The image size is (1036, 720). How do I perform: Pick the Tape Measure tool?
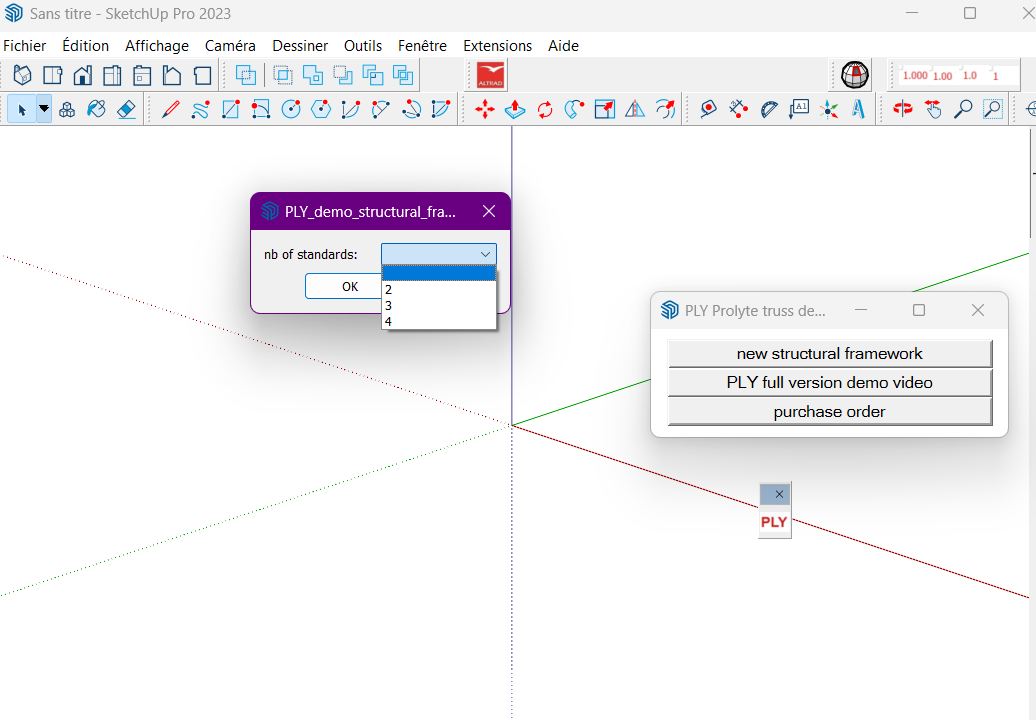pos(708,109)
